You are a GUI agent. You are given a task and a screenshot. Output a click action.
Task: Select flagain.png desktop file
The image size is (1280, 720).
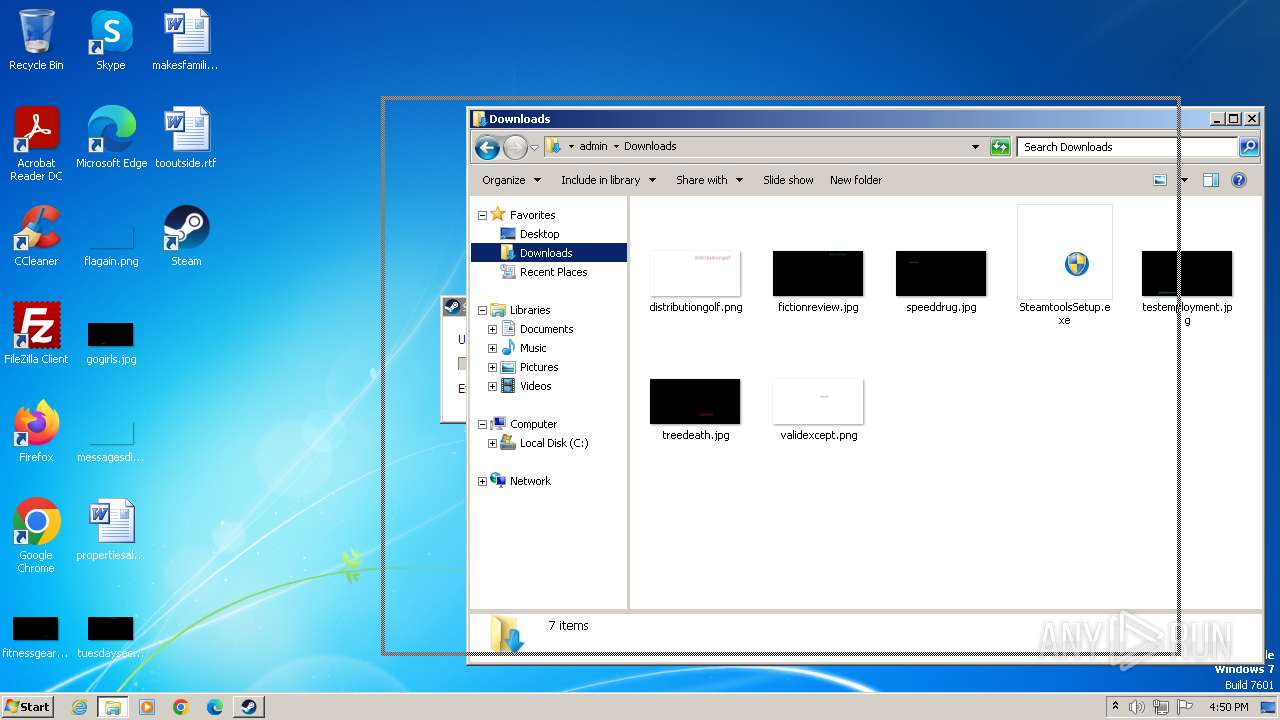111,245
